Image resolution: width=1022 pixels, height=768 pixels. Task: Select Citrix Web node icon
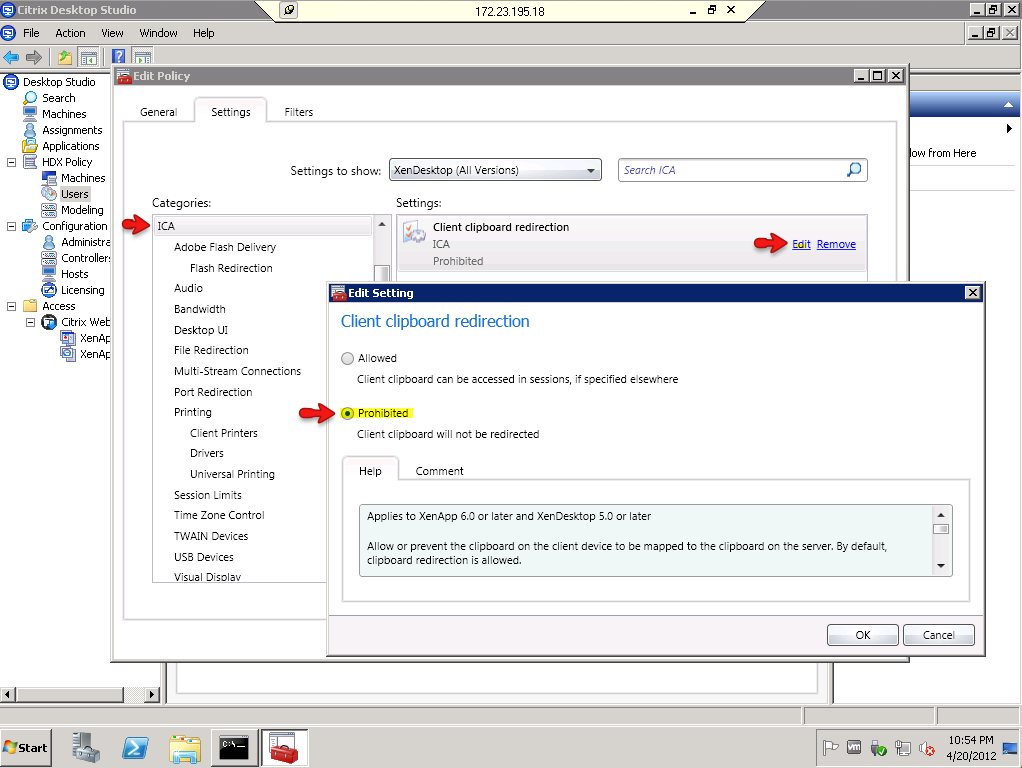(x=49, y=322)
